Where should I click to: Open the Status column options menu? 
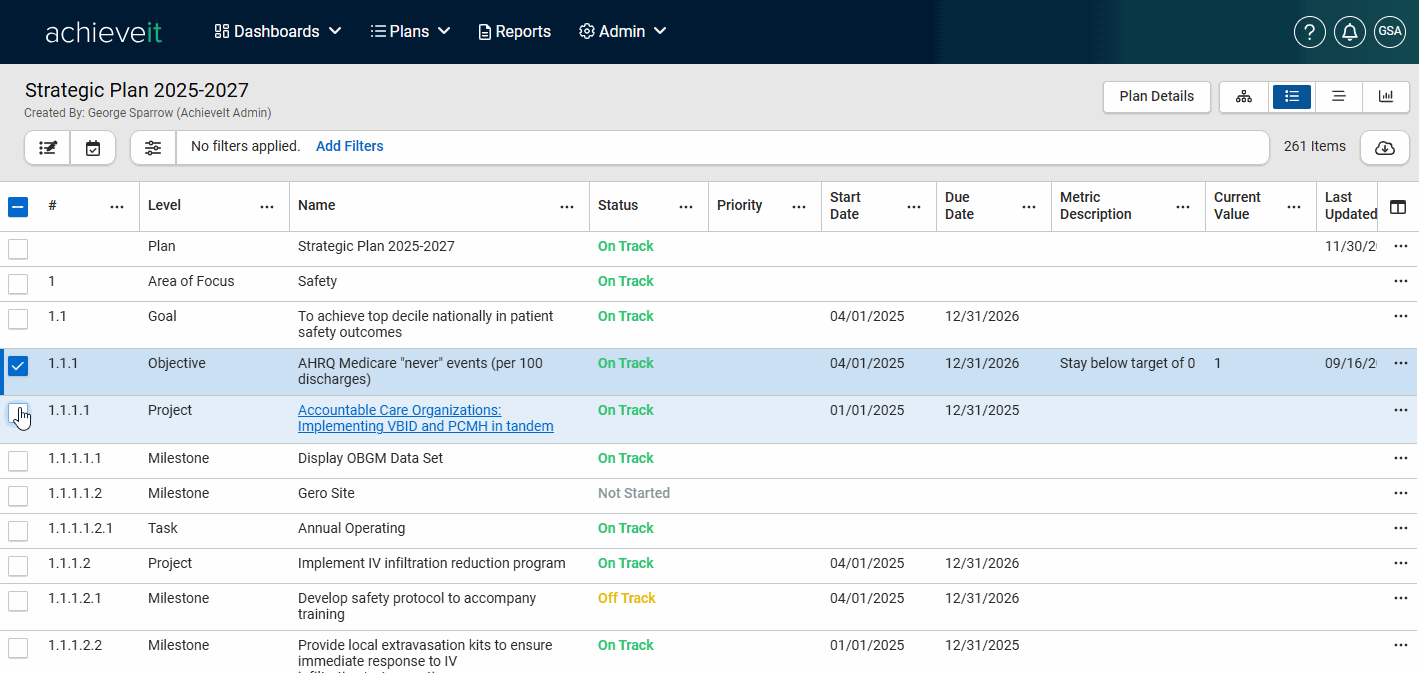(x=686, y=207)
